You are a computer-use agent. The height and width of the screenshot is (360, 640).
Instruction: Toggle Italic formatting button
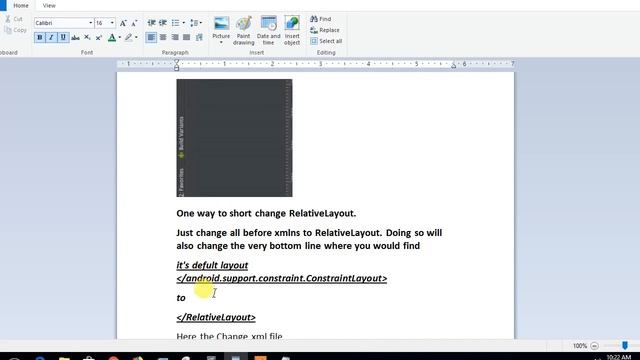pos(51,38)
